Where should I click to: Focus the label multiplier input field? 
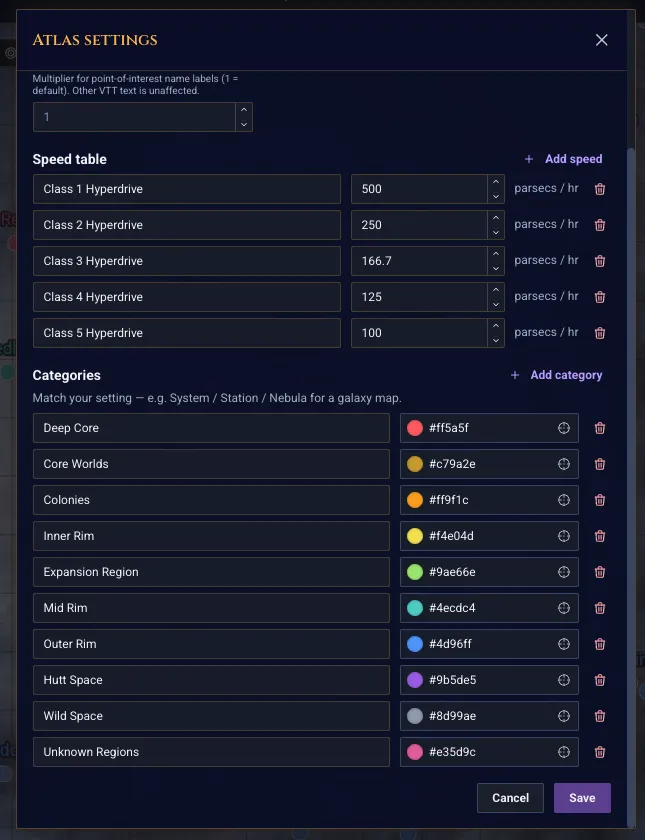[134, 117]
